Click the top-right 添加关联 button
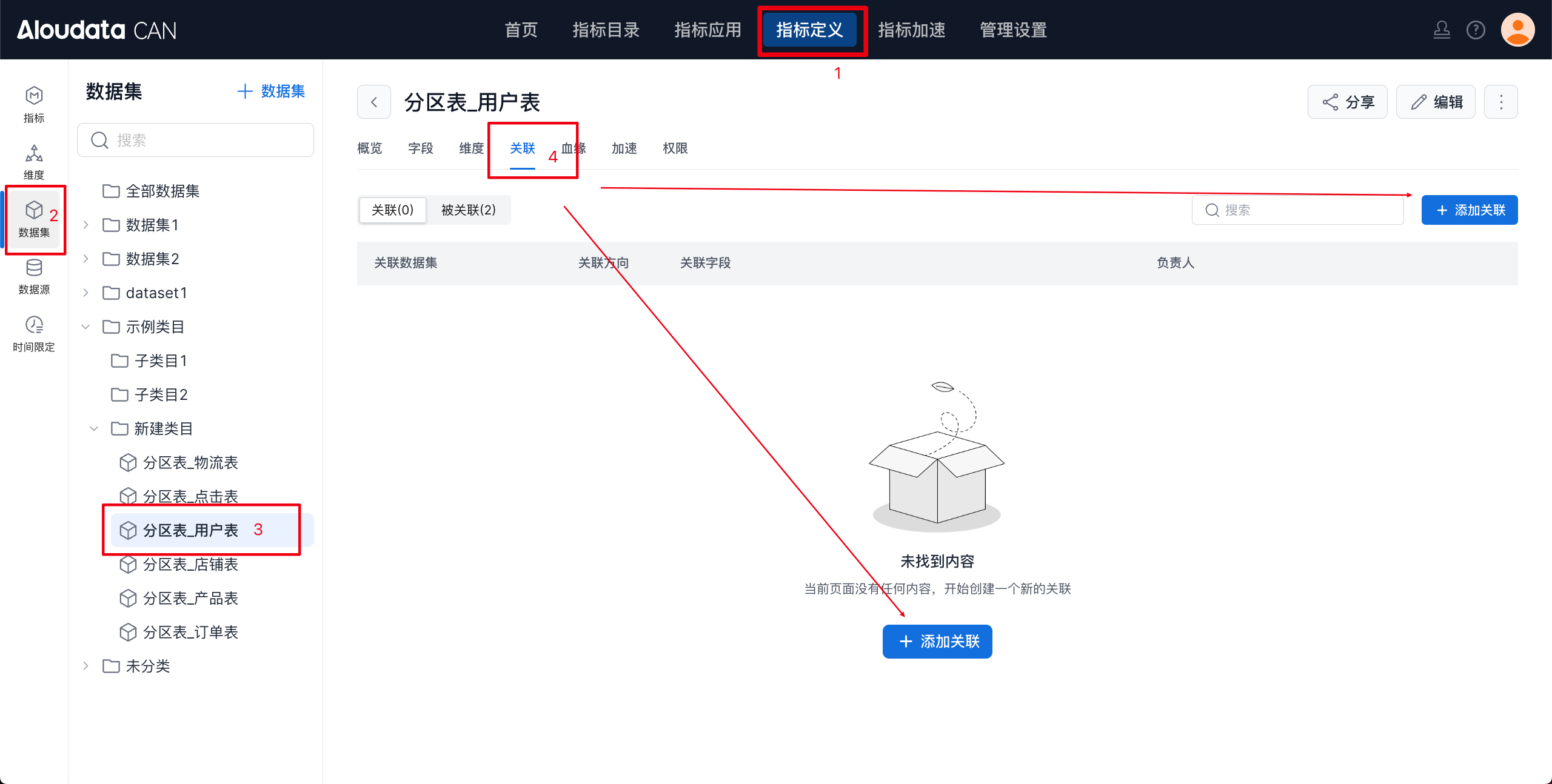1552x784 pixels. click(x=1469, y=210)
